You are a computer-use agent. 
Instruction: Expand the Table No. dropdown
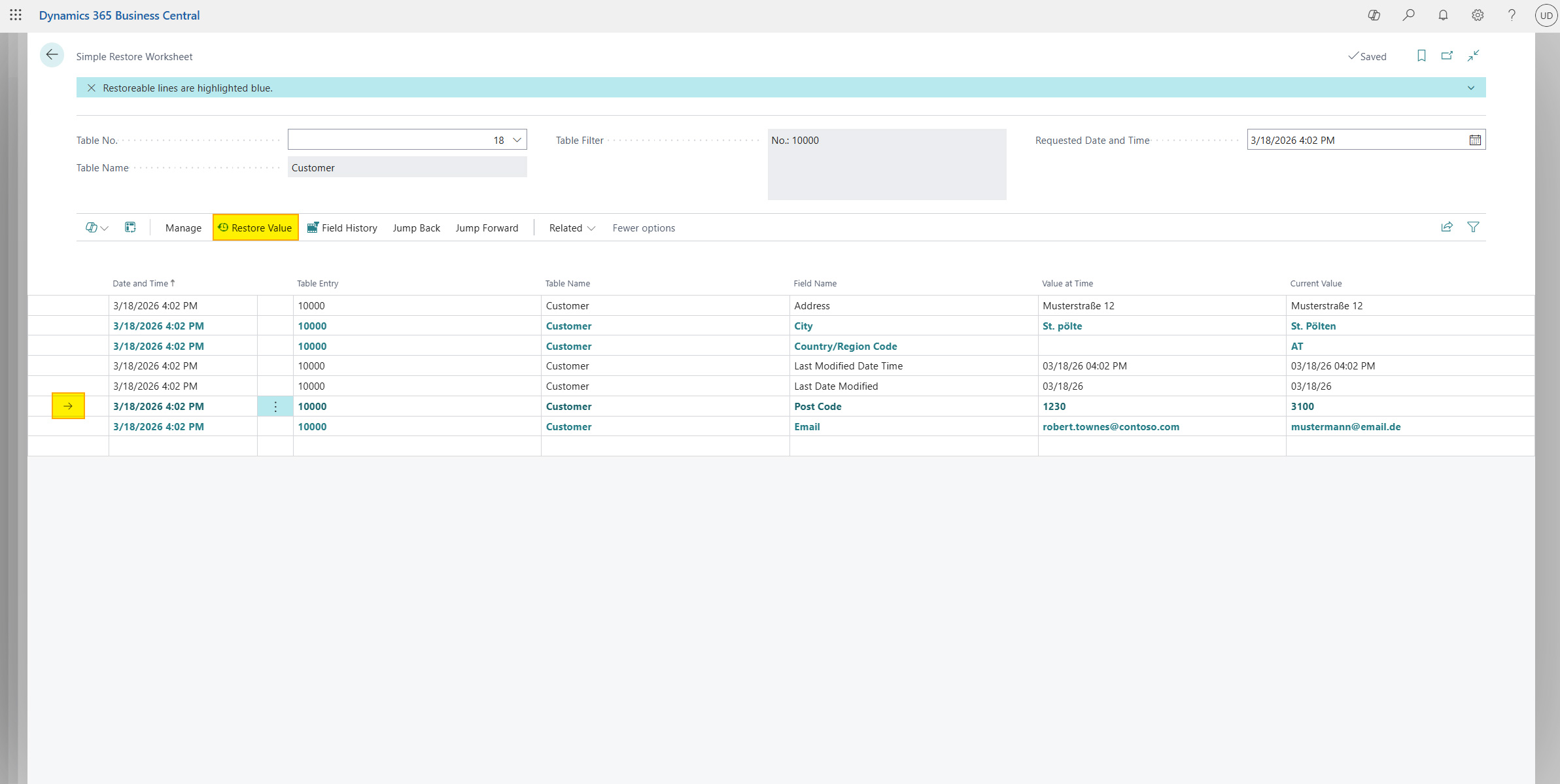(x=517, y=140)
